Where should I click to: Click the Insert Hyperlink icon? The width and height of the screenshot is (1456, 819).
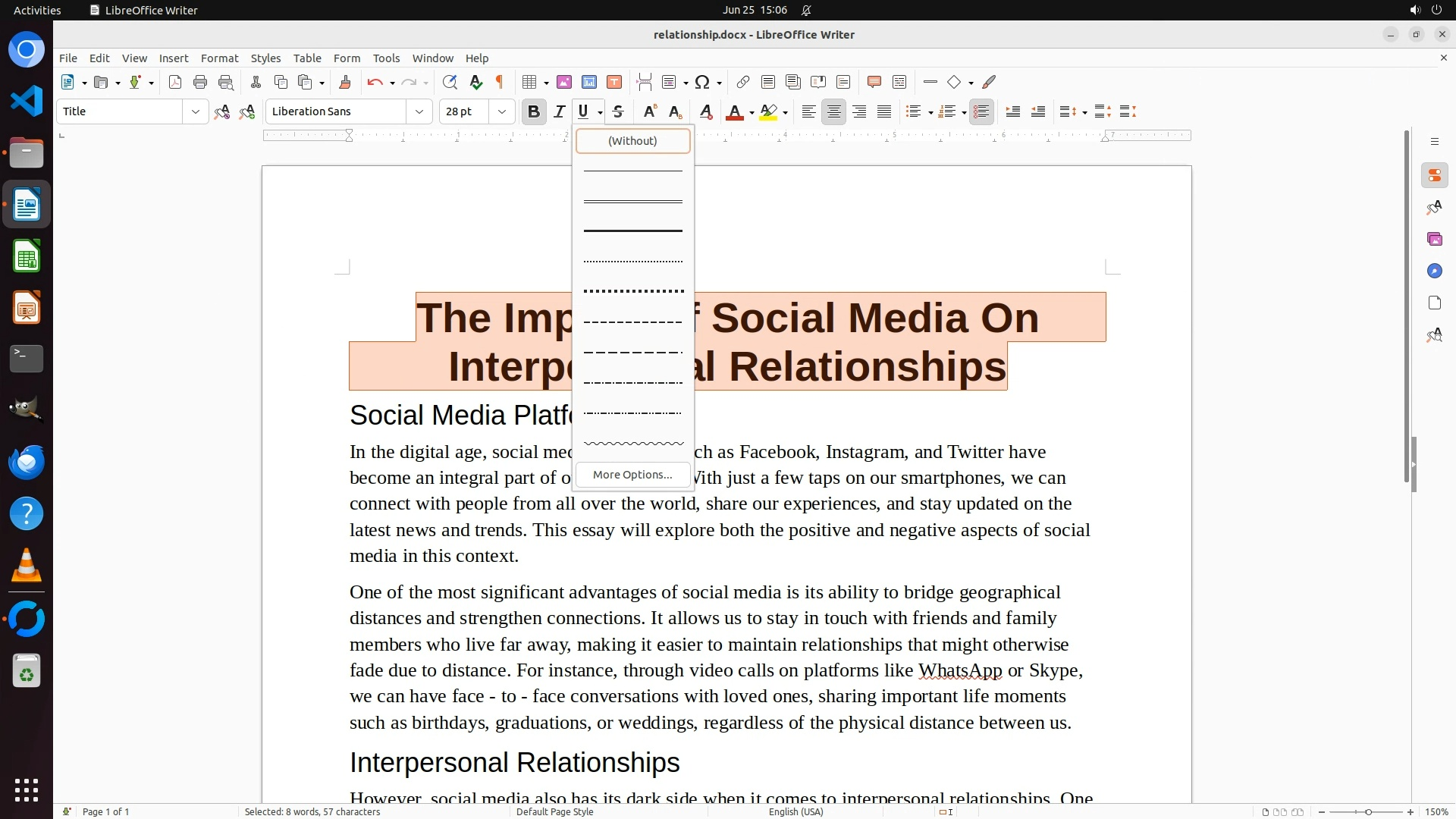(x=743, y=83)
